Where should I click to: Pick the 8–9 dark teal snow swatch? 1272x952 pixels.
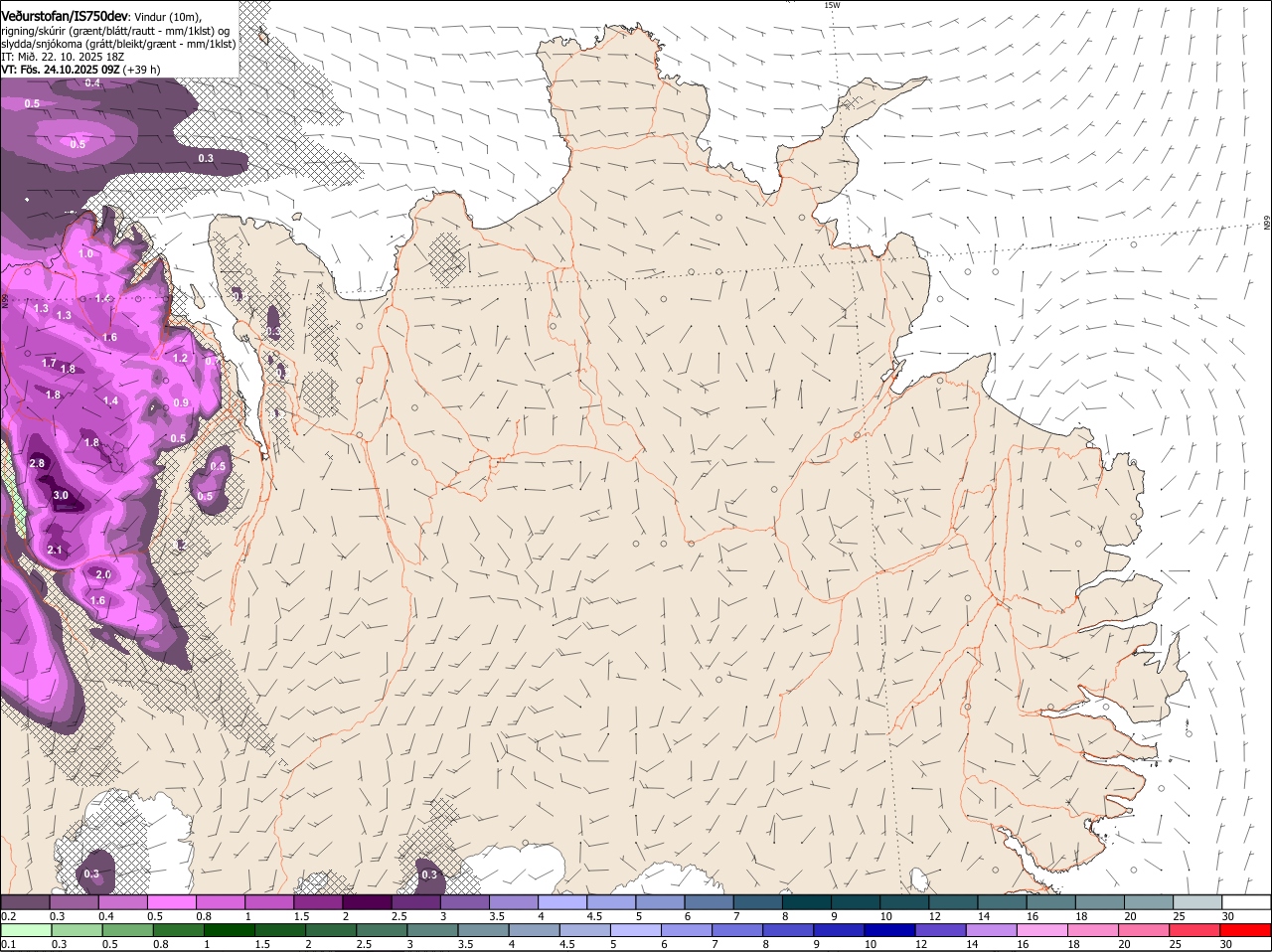click(809, 901)
